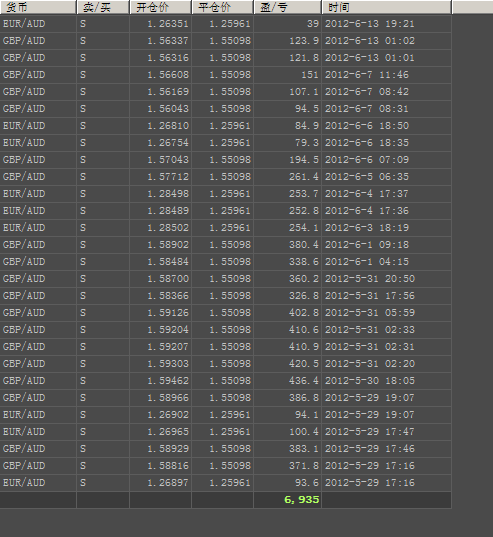Click the time cell 2012-6-1 04:15
The width and height of the screenshot is (493, 537).
(x=367, y=262)
